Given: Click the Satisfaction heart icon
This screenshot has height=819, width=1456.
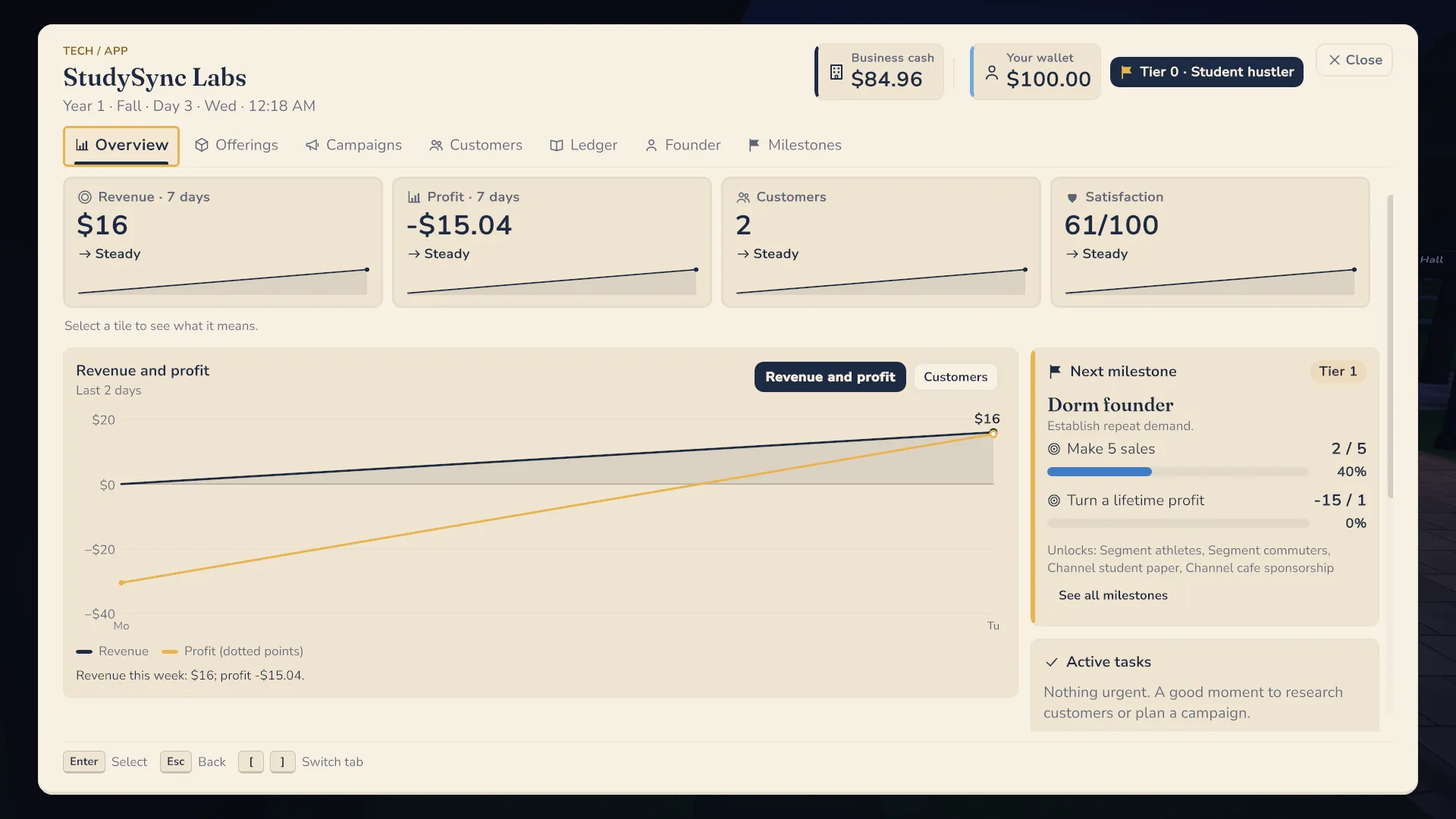Looking at the screenshot, I should coord(1072,198).
